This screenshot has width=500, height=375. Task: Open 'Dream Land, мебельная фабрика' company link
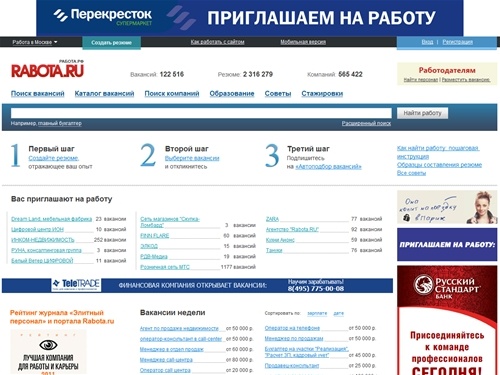(x=51, y=219)
